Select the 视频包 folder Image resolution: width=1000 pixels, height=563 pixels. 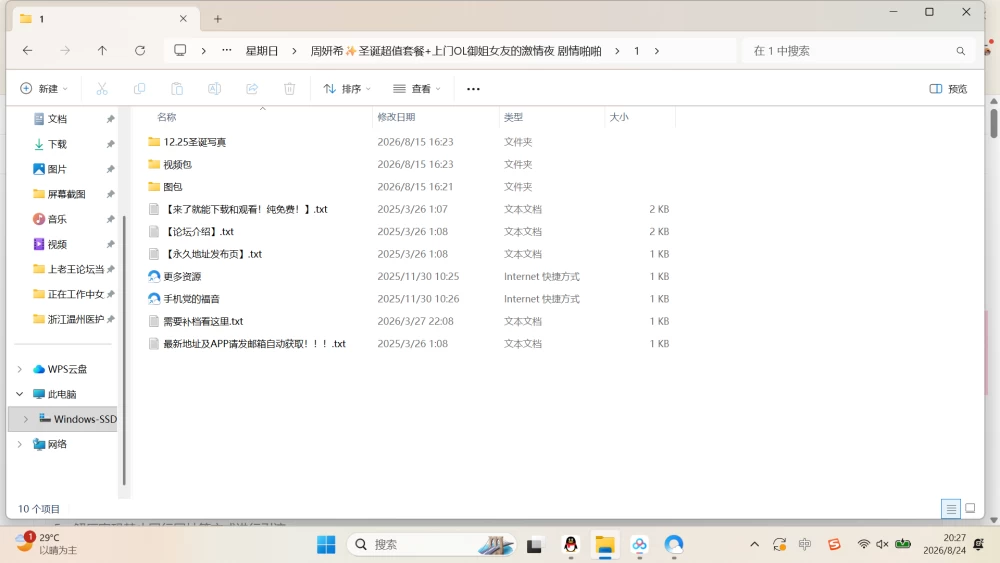click(177, 165)
